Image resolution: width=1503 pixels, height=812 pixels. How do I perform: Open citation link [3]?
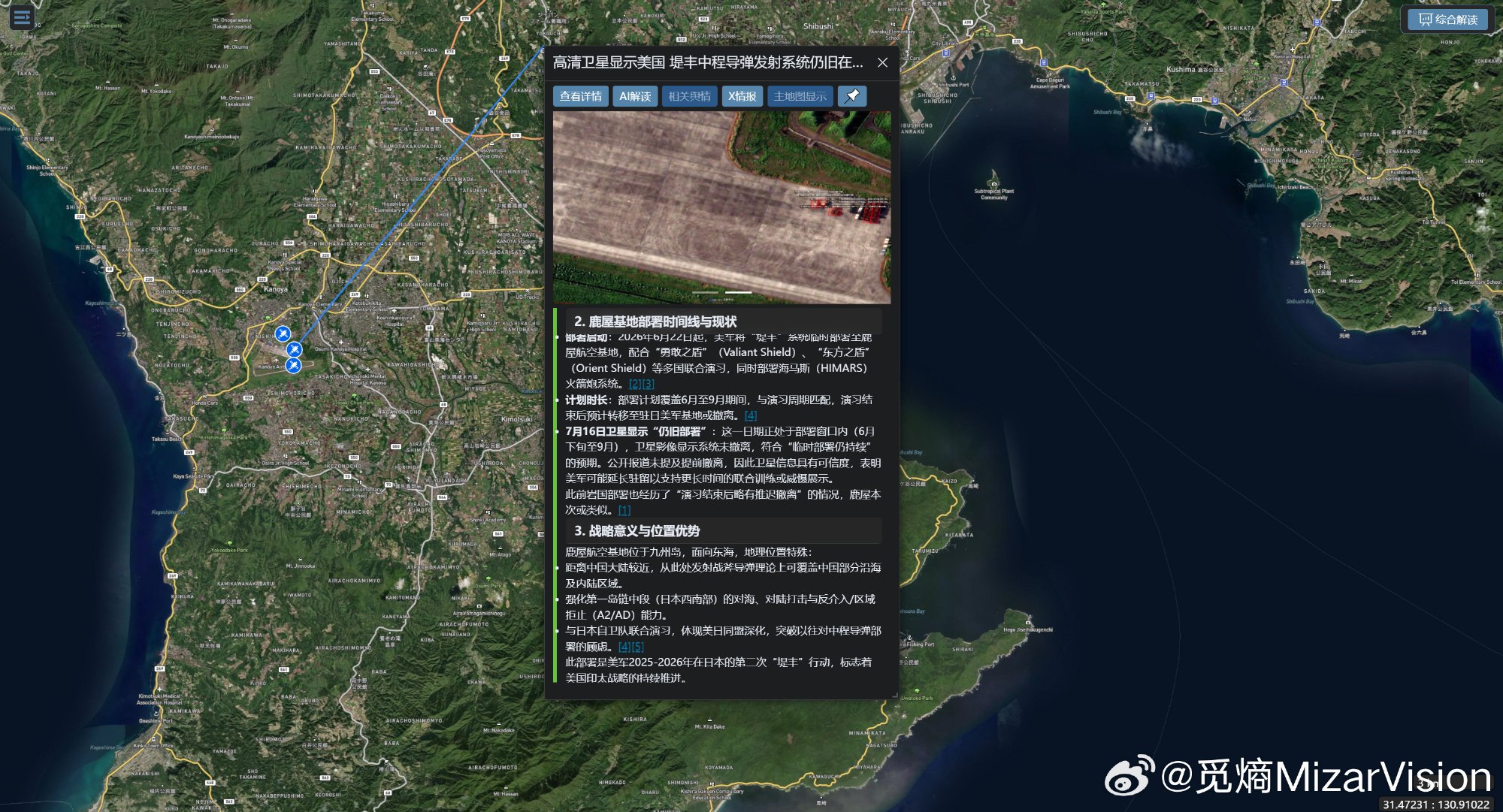[x=648, y=384]
